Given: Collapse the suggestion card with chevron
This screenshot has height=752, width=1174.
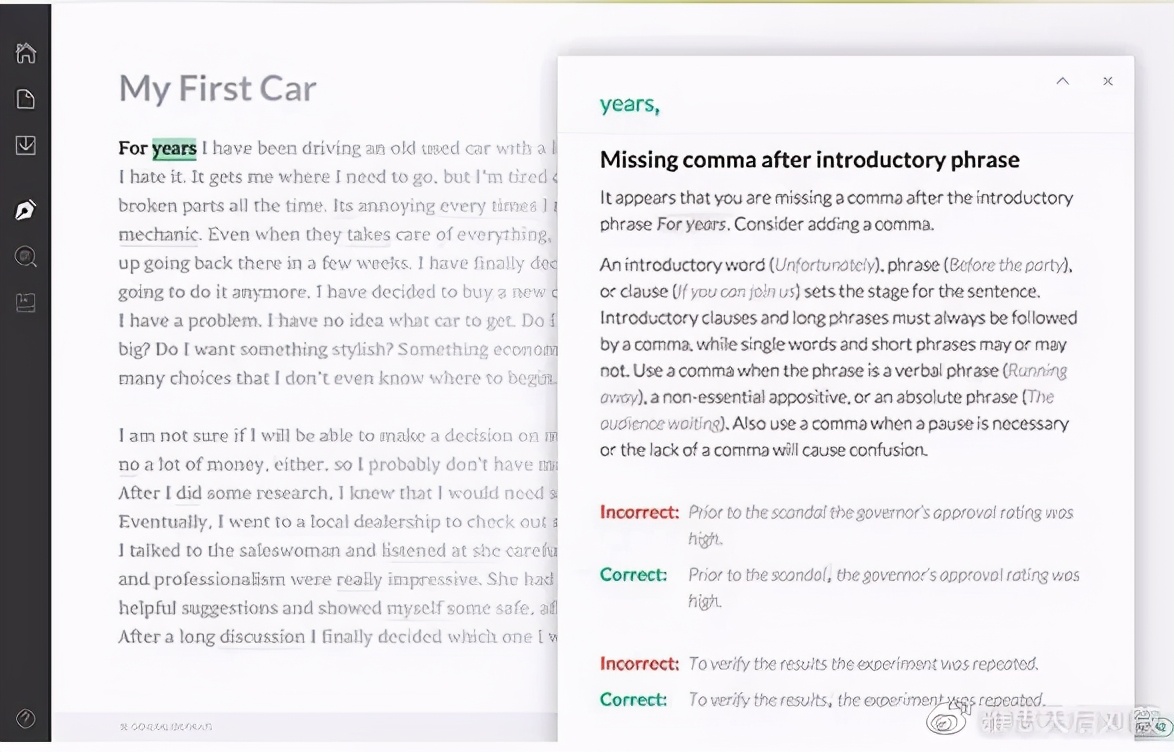Looking at the screenshot, I should point(1062,81).
